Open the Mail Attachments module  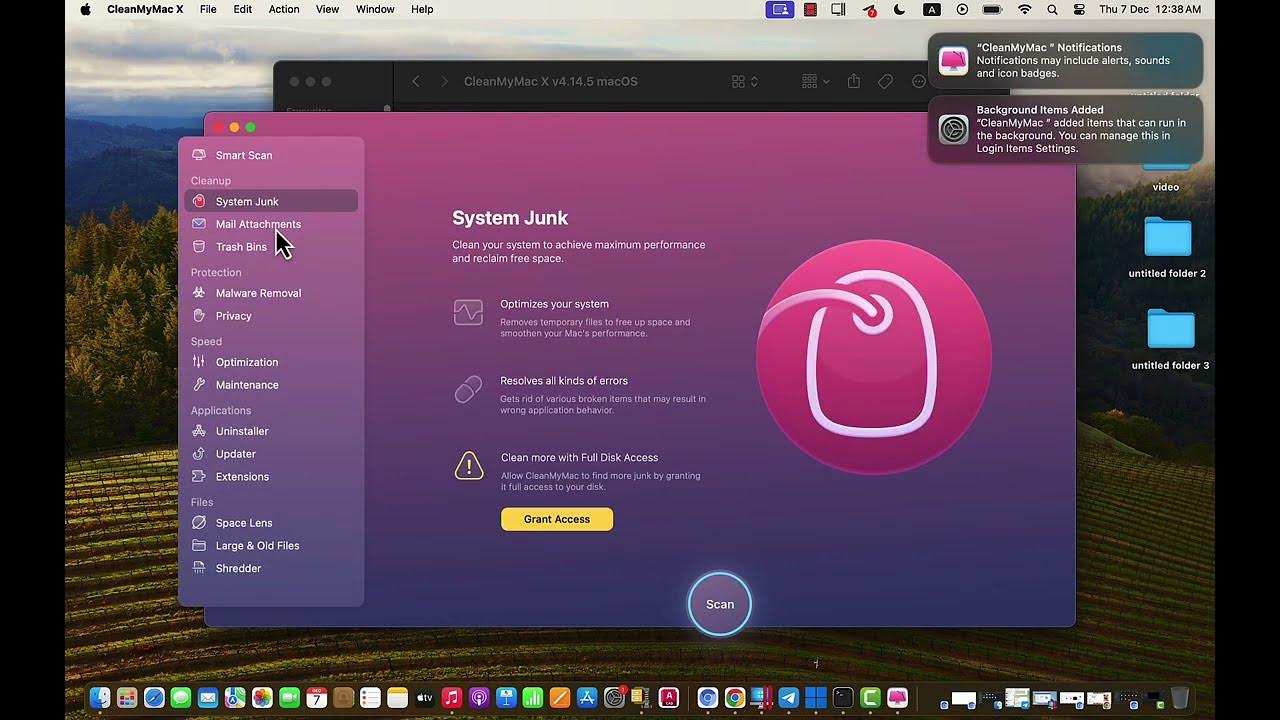270,224
